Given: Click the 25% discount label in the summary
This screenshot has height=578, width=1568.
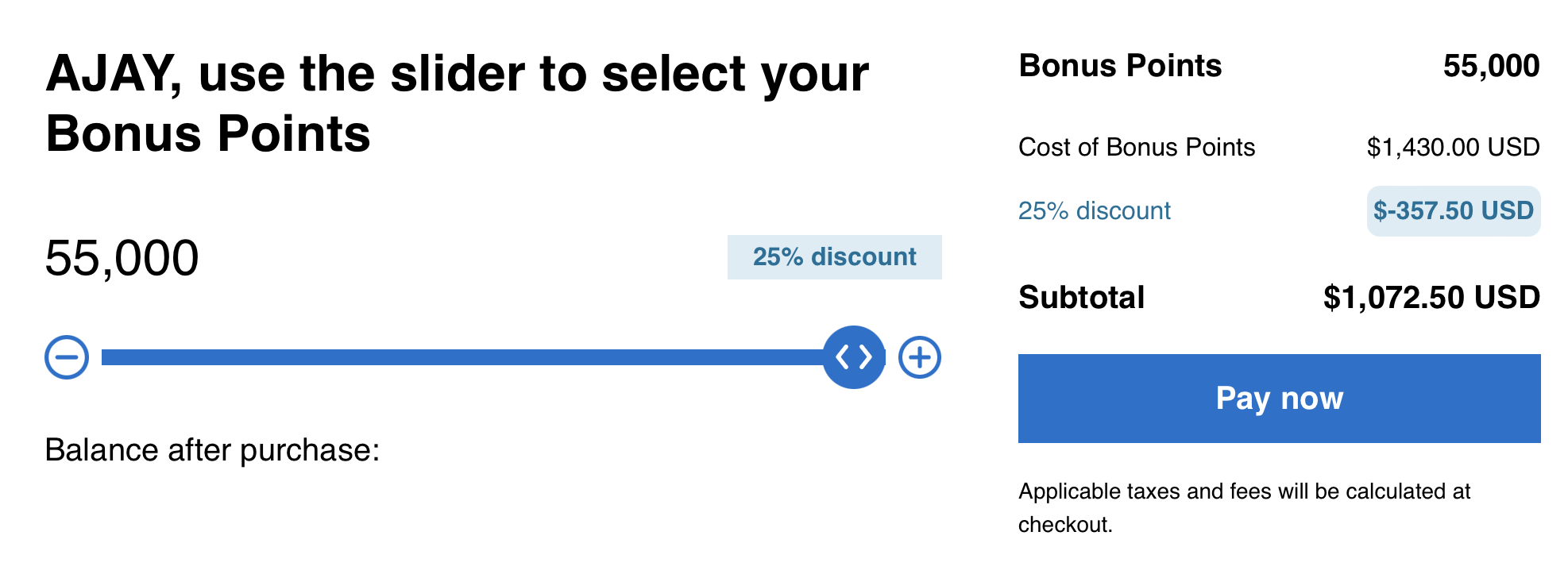Looking at the screenshot, I should (x=1094, y=211).
